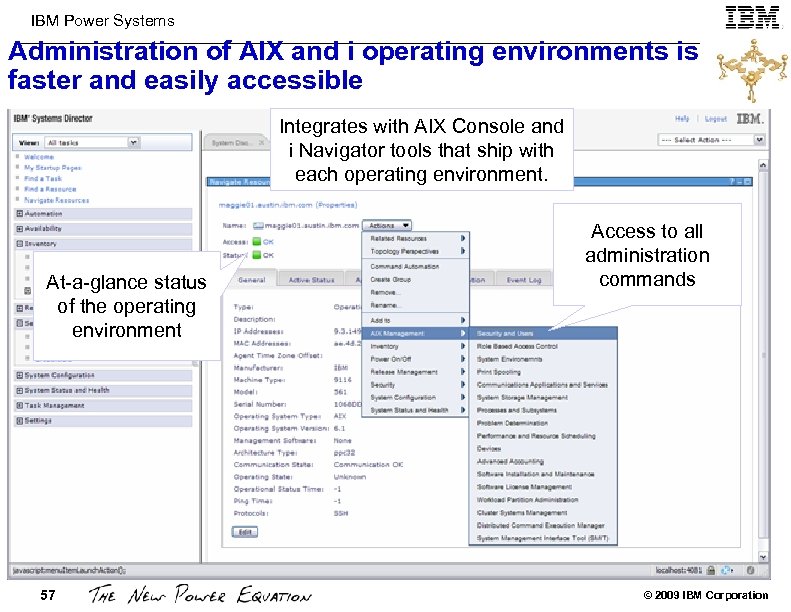Click the green Access OK status icon
Image resolution: width=791 pixels, height=612 pixels.
tap(256, 242)
